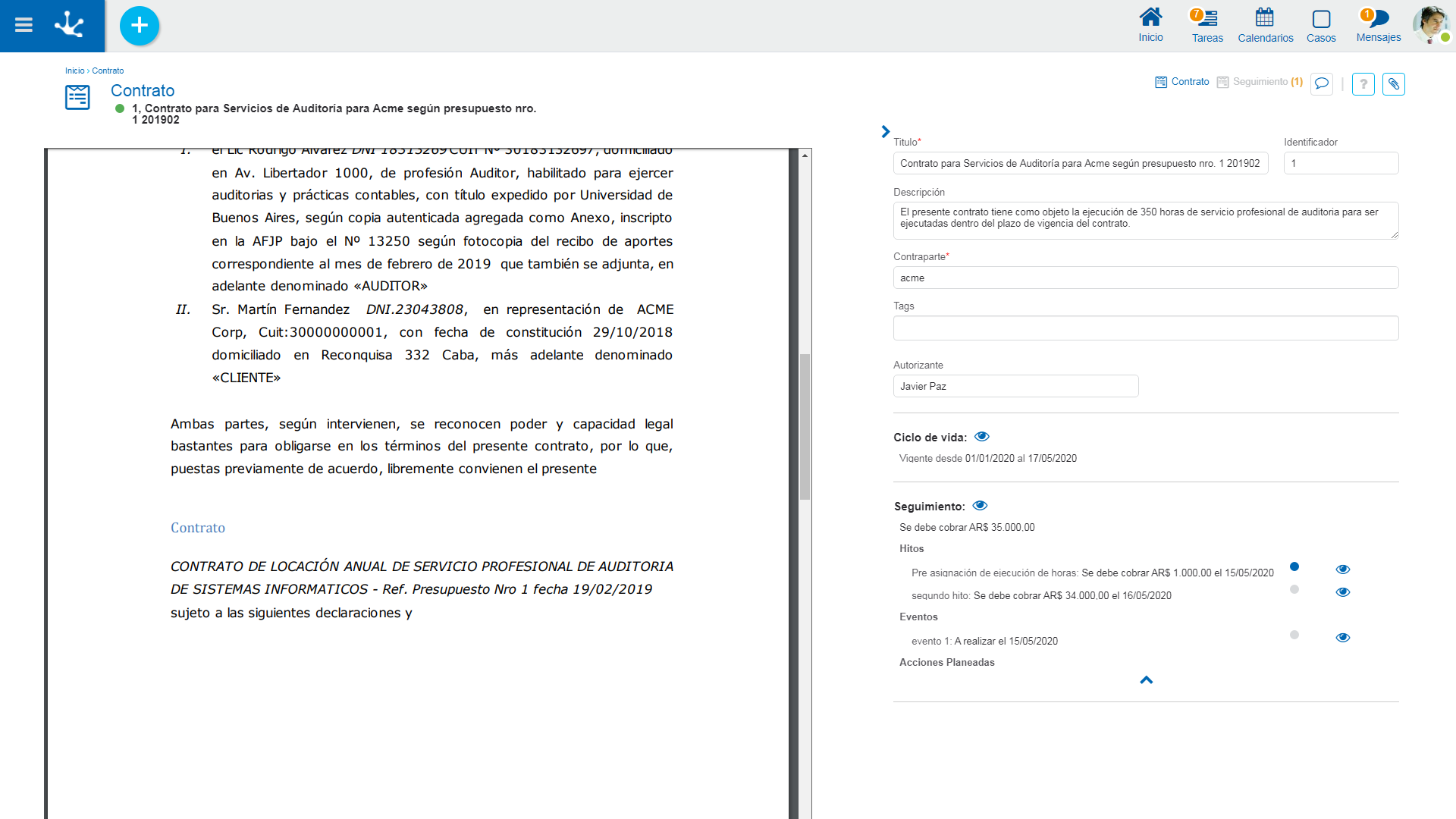View evento 1 eye icon
The height and width of the screenshot is (819, 1456).
pos(1342,638)
